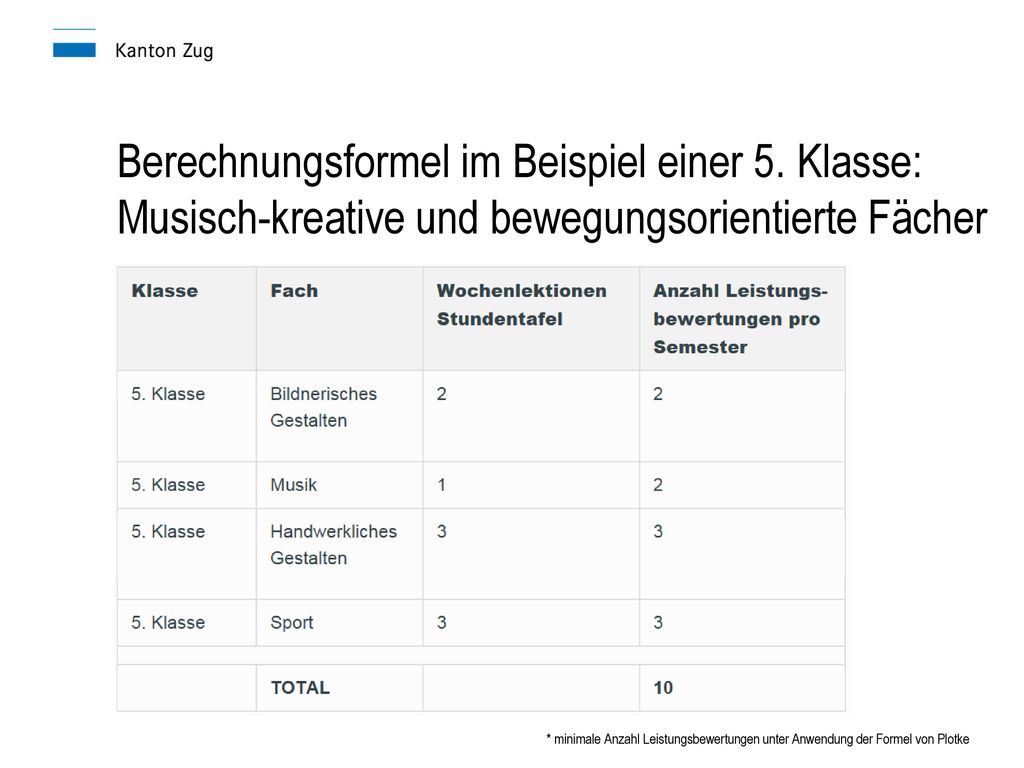
Task: Select the Handwerkliches Gestalten cell
Action: click(x=334, y=545)
